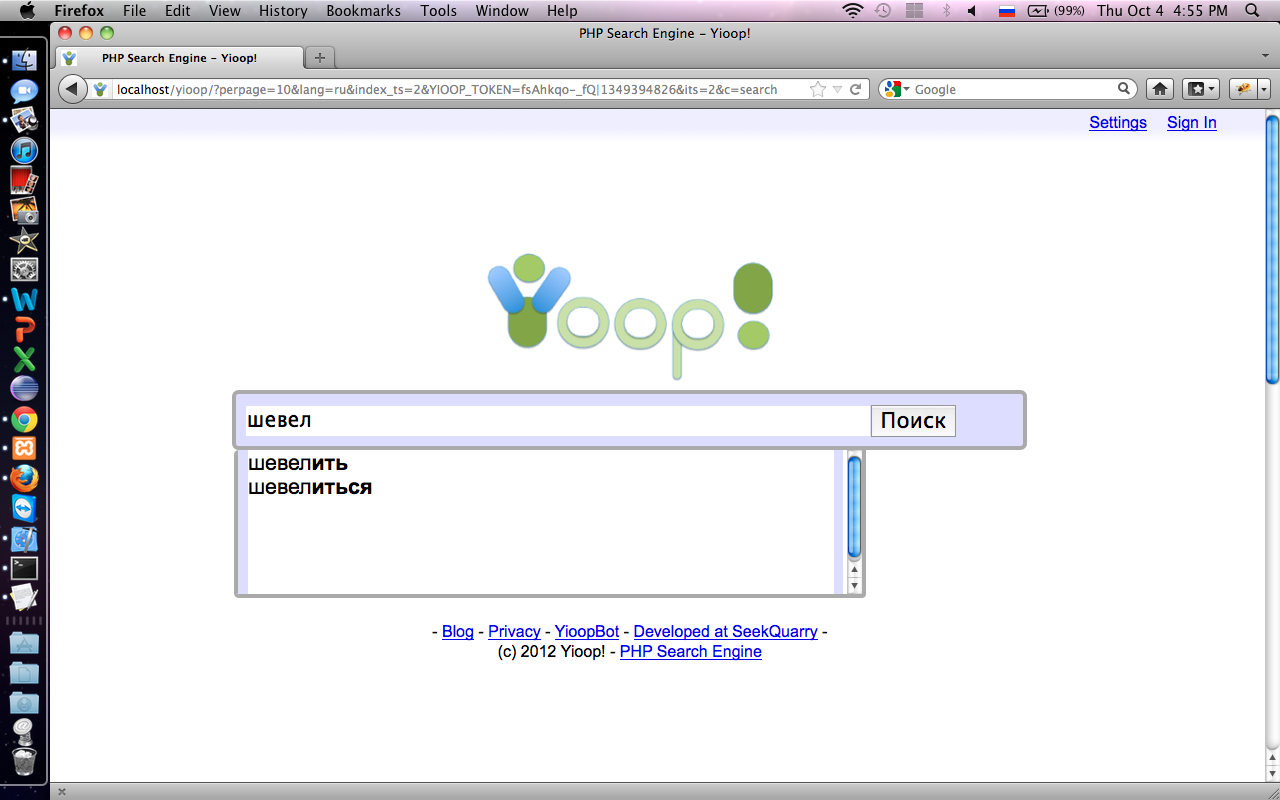This screenshot has width=1280, height=800.
Task: Open Photo Booth from the dock
Action: 24,181
